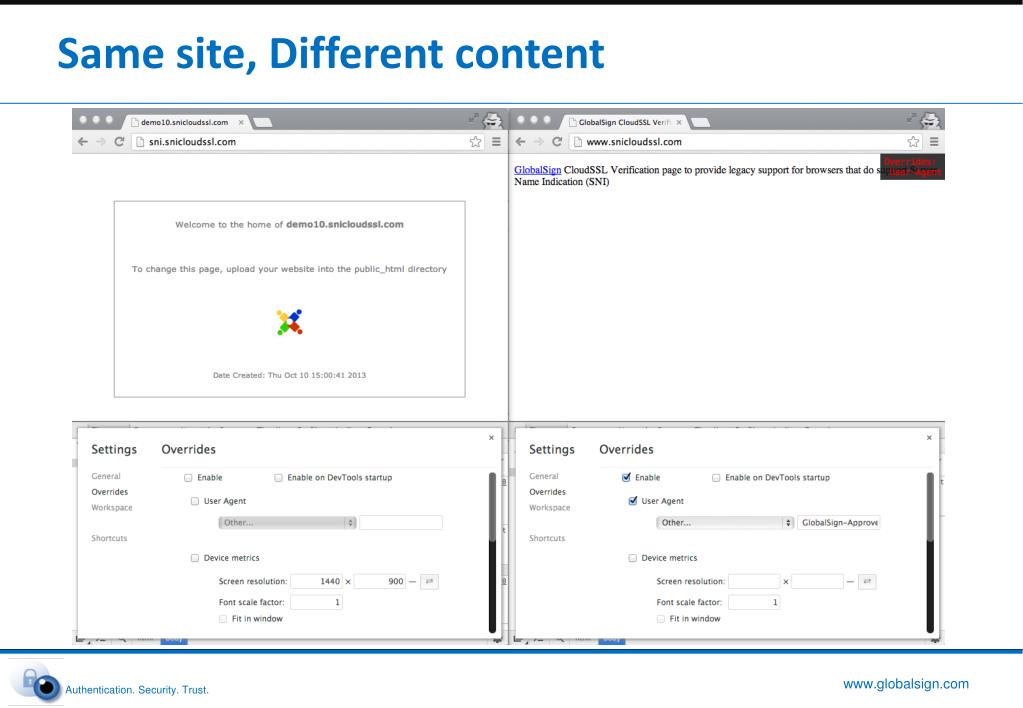The image size is (1023, 708).
Task: Uncheck User Agent in right Overrides panel
Action: click(632, 501)
